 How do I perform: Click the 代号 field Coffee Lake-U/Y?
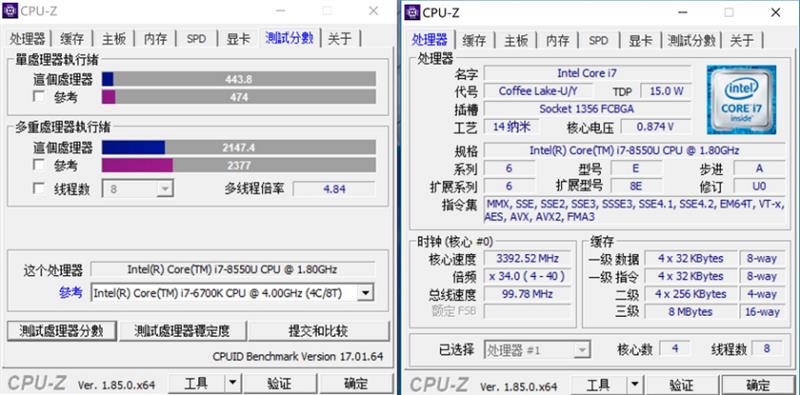click(539, 91)
